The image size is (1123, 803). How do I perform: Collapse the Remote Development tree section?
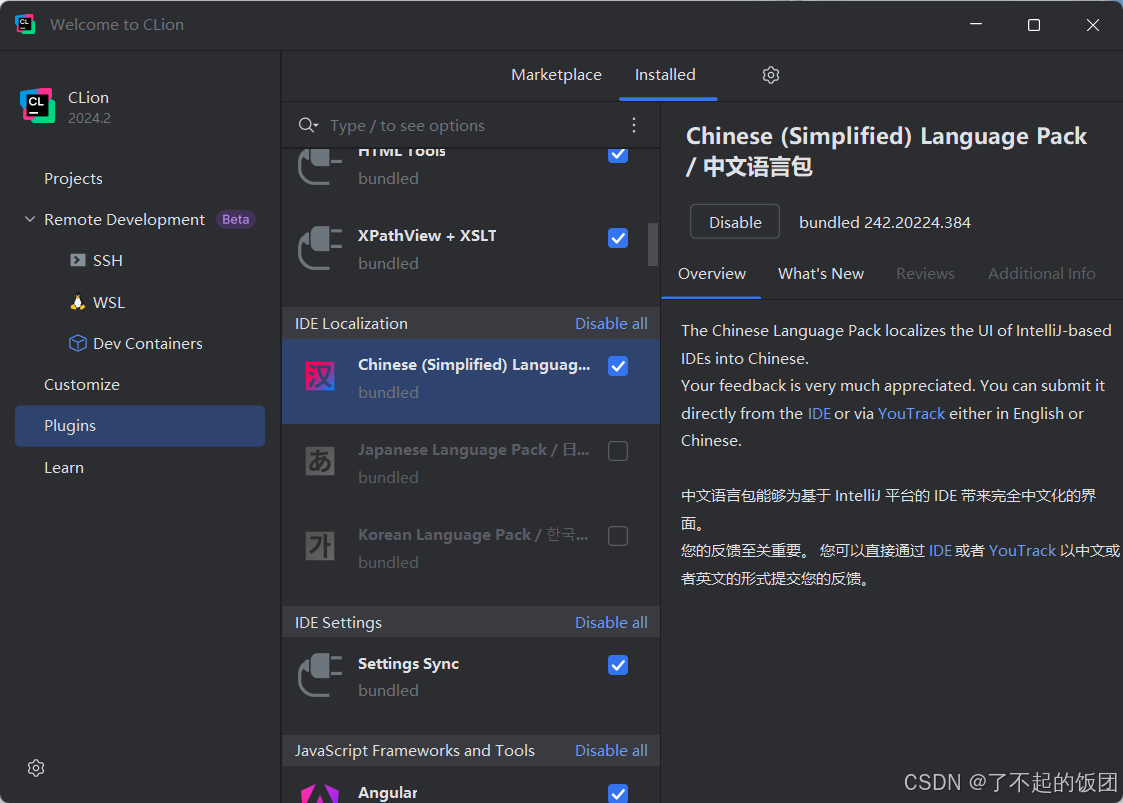pyautogui.click(x=30, y=220)
